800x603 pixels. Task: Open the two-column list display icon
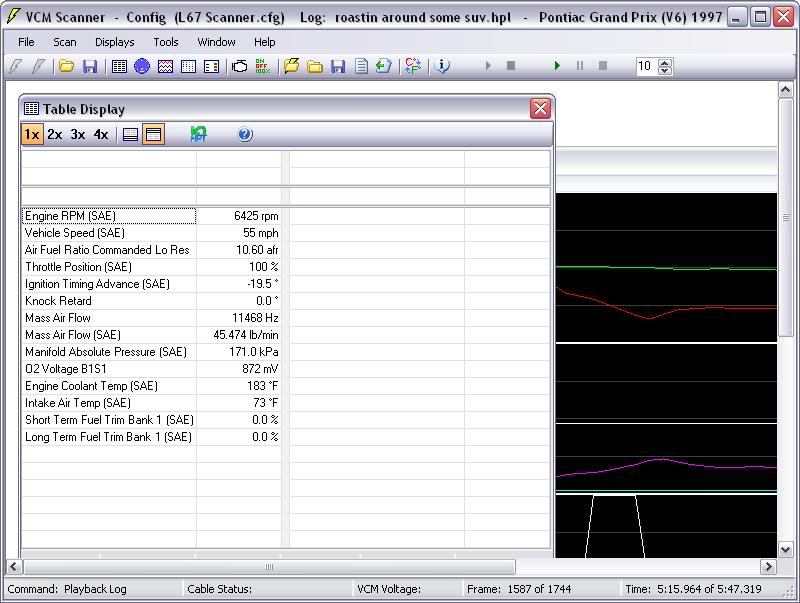[x=211, y=66]
